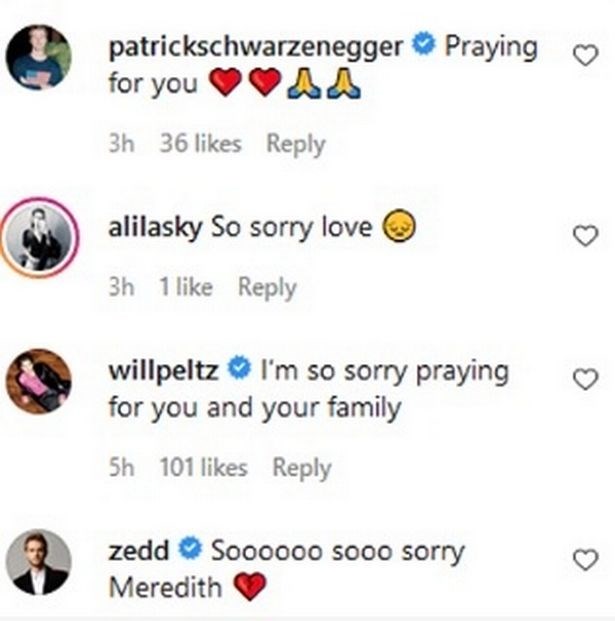The width and height of the screenshot is (615, 621).
Task: View the 36 likes on Patrick's comment
Action: click(x=200, y=144)
